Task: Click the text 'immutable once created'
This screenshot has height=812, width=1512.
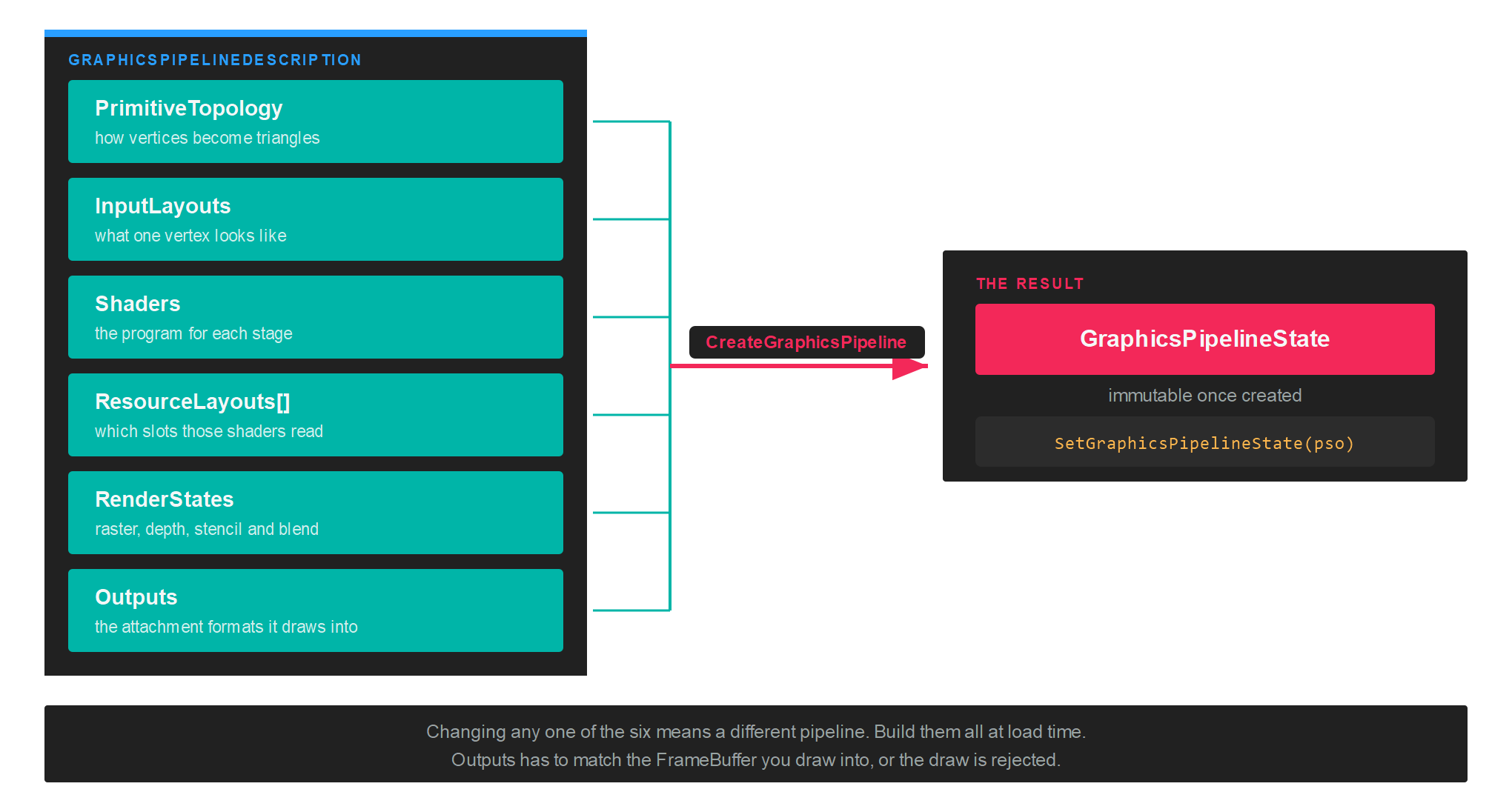Action: coord(1205,396)
